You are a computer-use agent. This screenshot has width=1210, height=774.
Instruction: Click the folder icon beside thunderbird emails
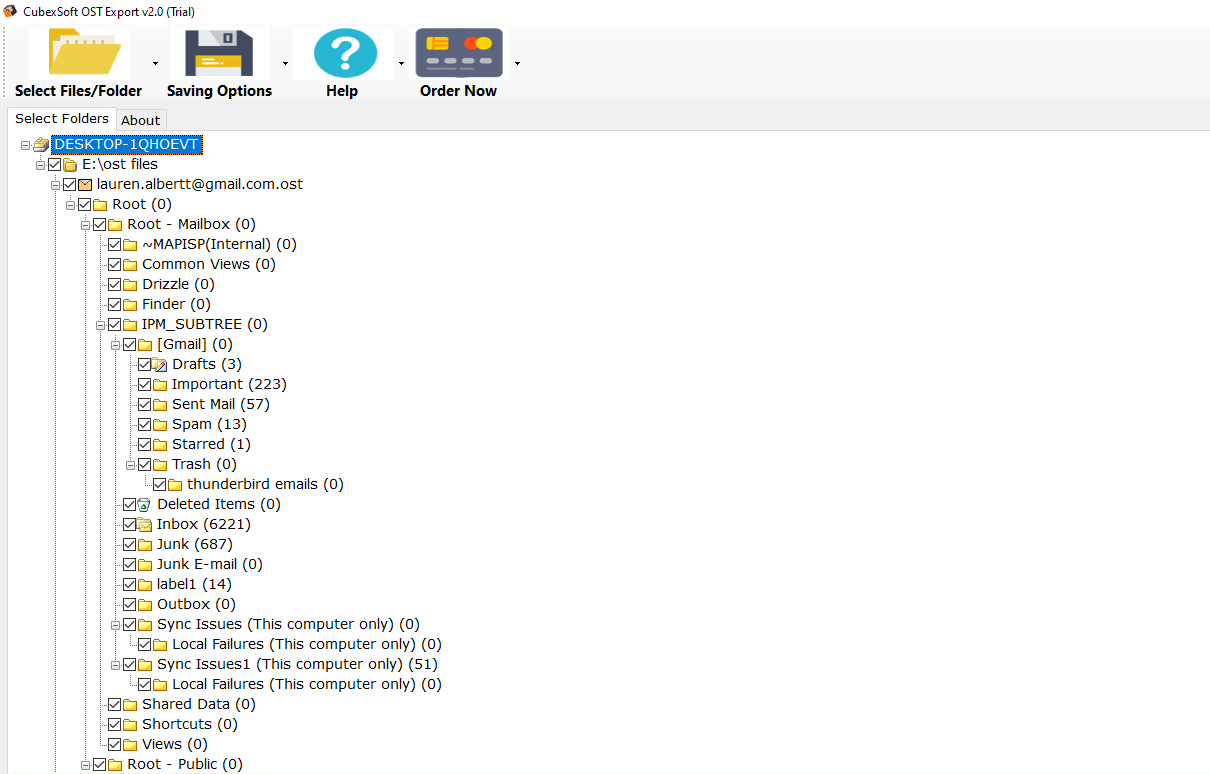coord(175,485)
